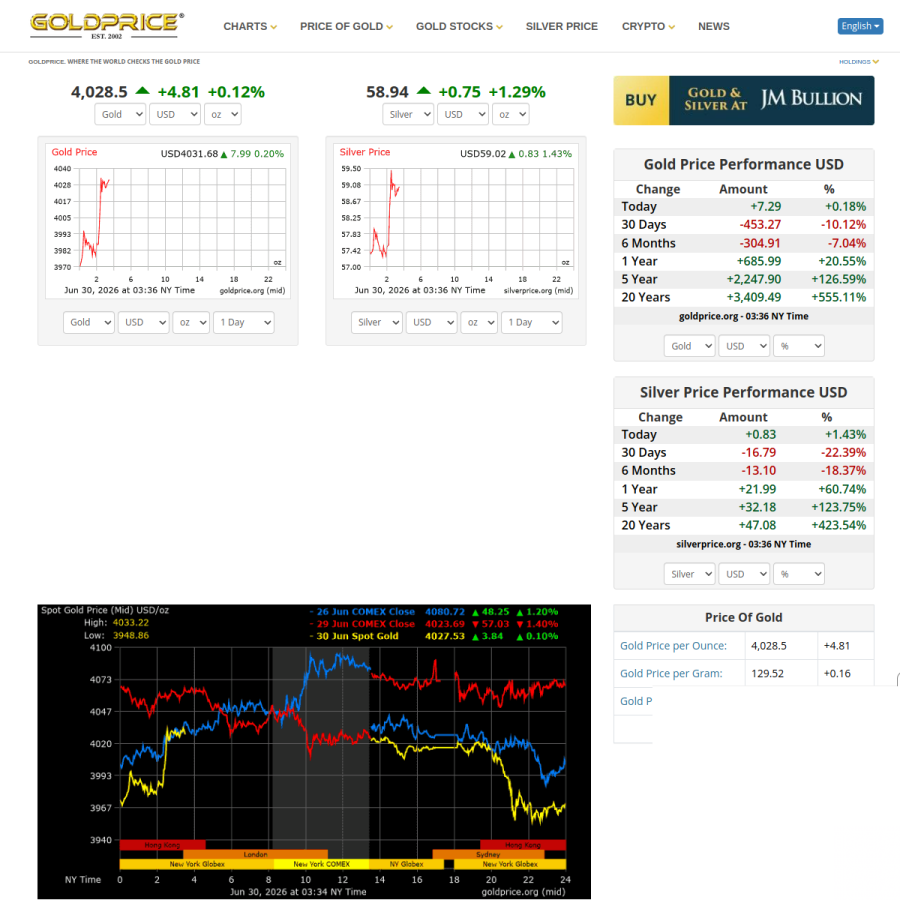Click the silverprice.org - 03:36 NY Time footer
This screenshot has width=900, height=900.
[743, 544]
